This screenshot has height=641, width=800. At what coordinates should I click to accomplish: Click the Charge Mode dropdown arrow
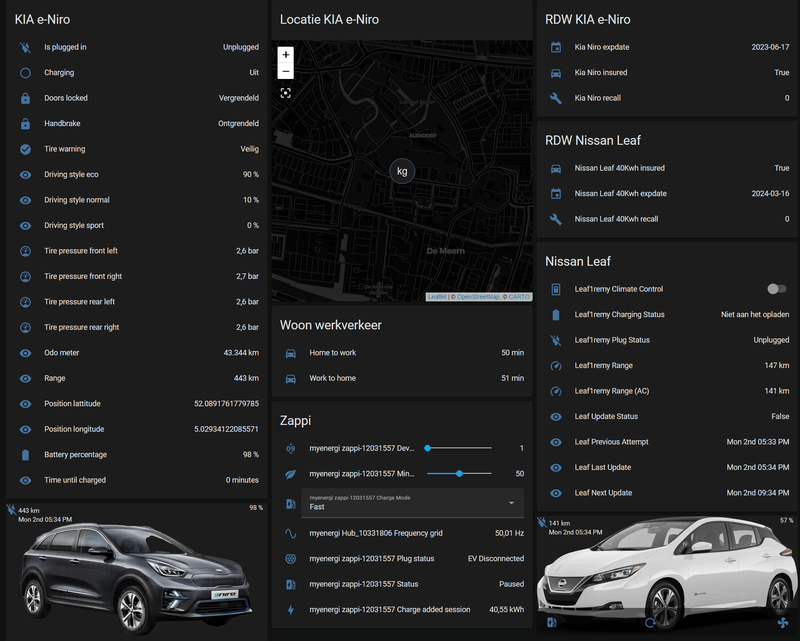point(511,503)
